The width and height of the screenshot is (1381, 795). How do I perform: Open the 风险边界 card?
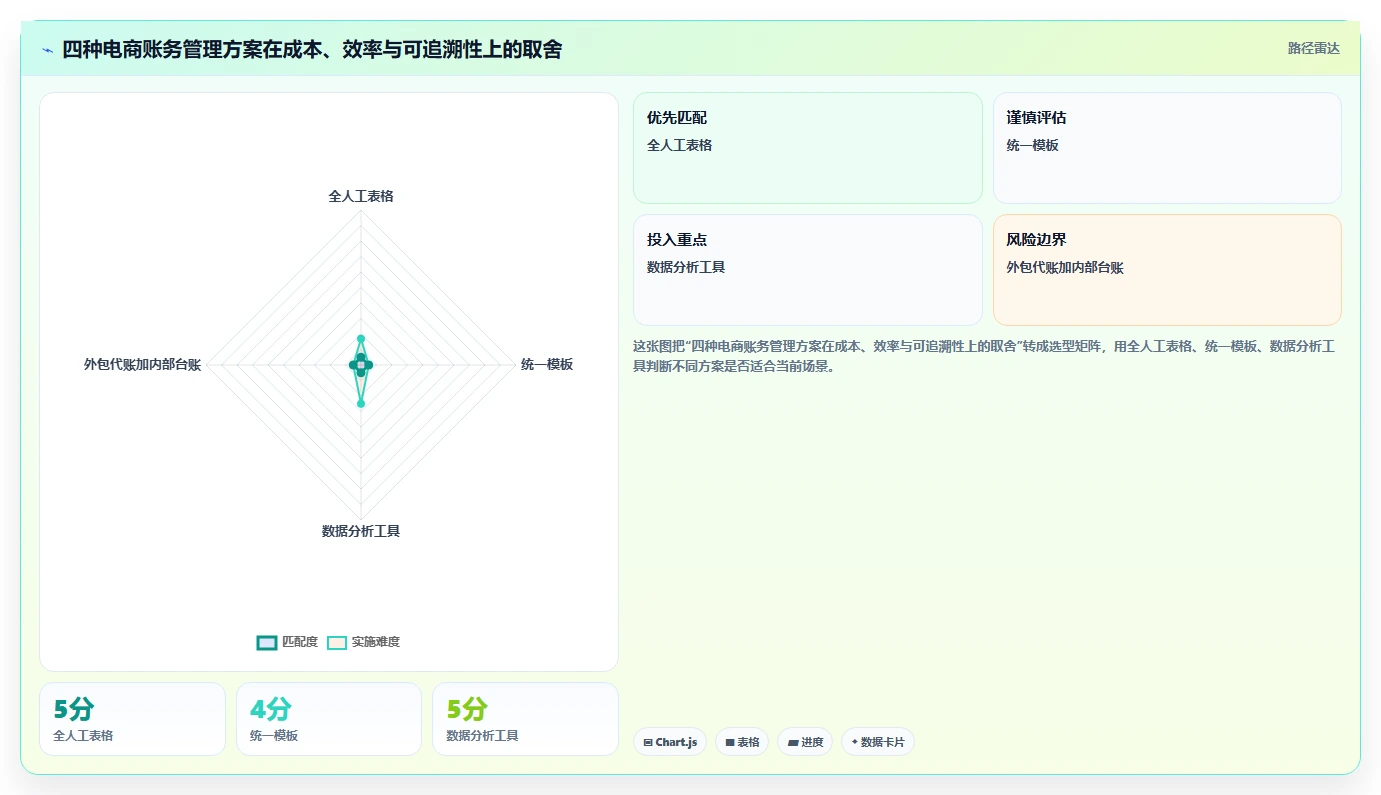pyautogui.click(x=1167, y=270)
